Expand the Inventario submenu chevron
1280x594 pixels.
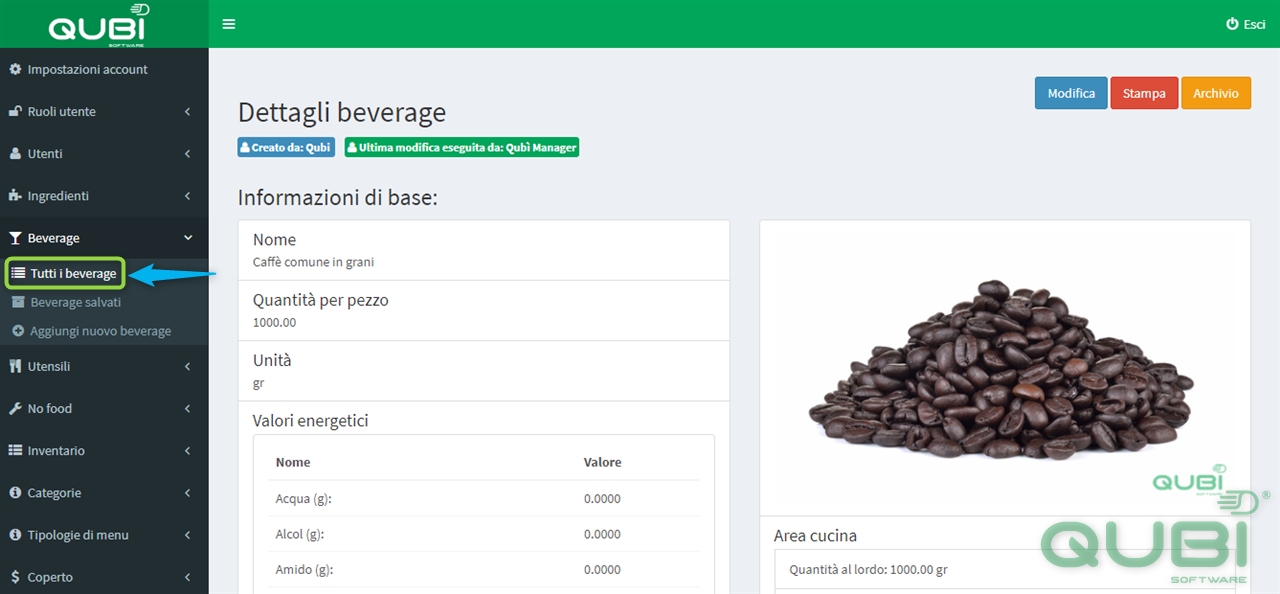coord(188,451)
